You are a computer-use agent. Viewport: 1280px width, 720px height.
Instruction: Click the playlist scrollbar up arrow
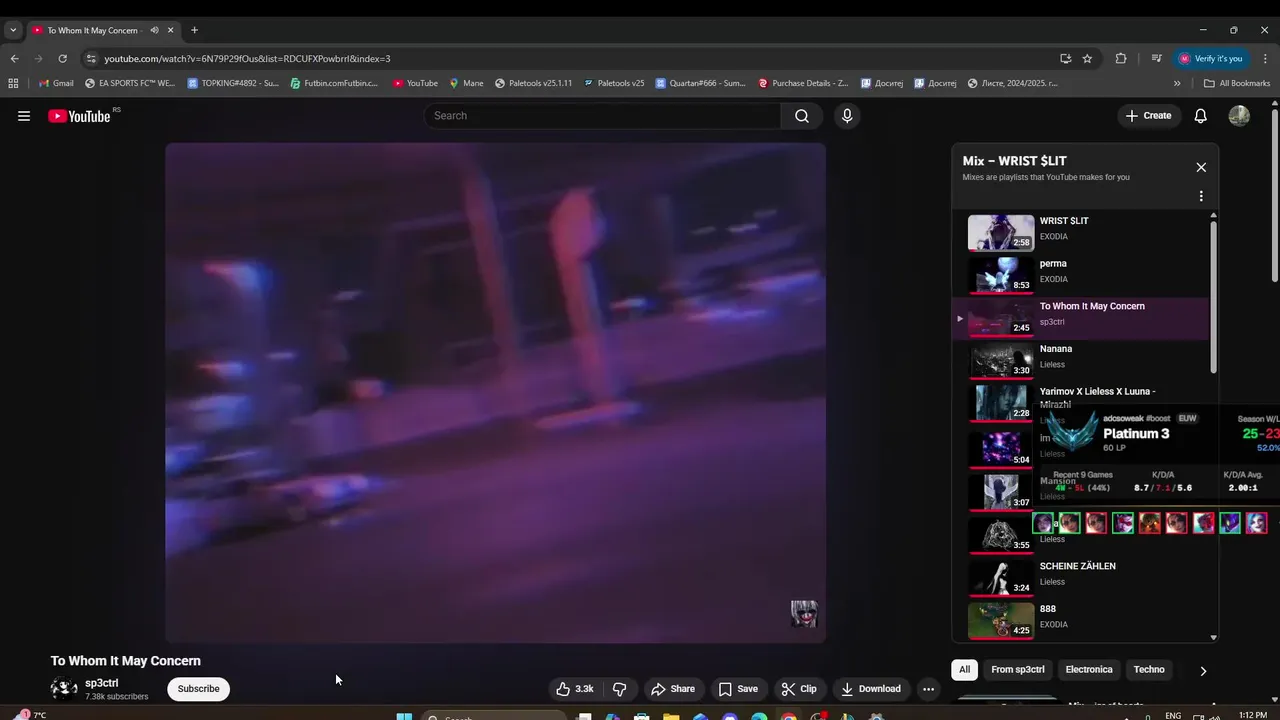click(x=1214, y=215)
